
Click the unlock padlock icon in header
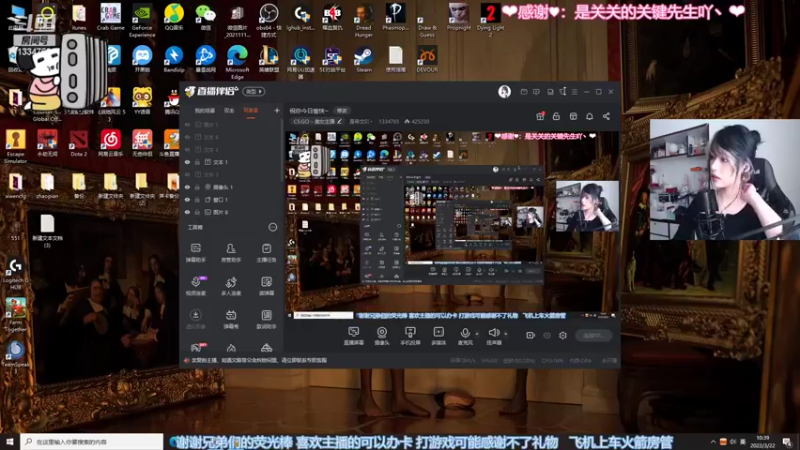point(556,116)
